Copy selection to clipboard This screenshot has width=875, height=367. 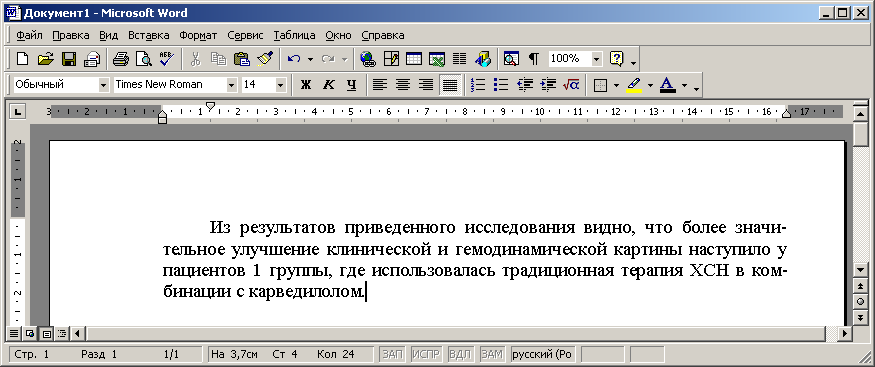[x=218, y=58]
